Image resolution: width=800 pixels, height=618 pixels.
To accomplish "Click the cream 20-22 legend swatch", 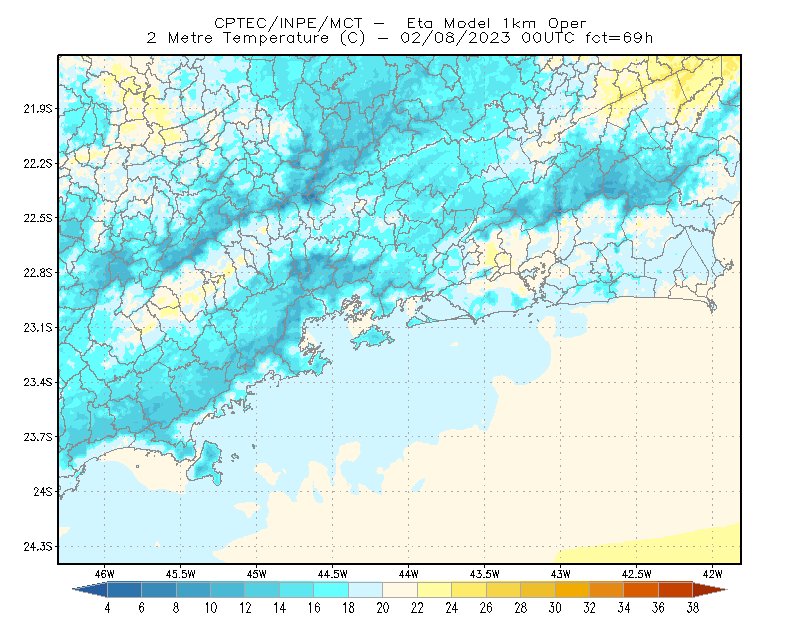I will point(400,589).
